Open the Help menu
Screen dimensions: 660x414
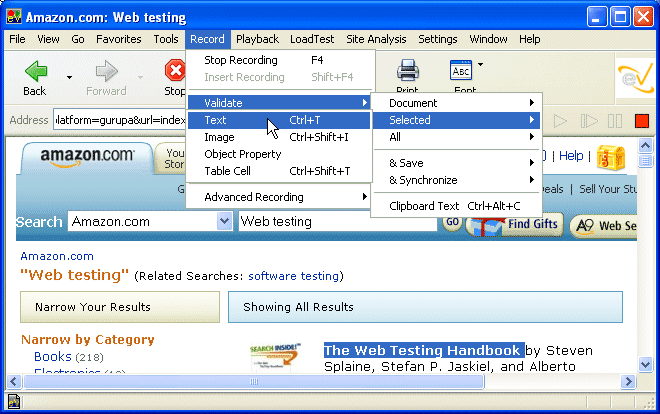point(530,39)
